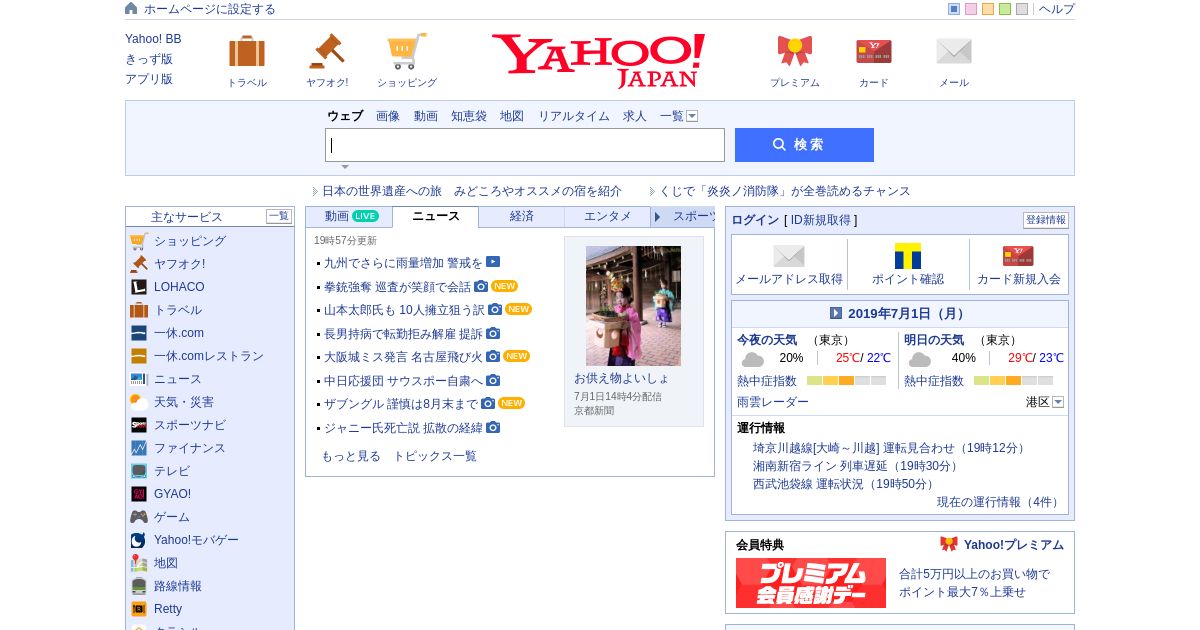The width and height of the screenshot is (1200, 630).
Task: Open LOHACO in services sidebar
Action: (179, 287)
